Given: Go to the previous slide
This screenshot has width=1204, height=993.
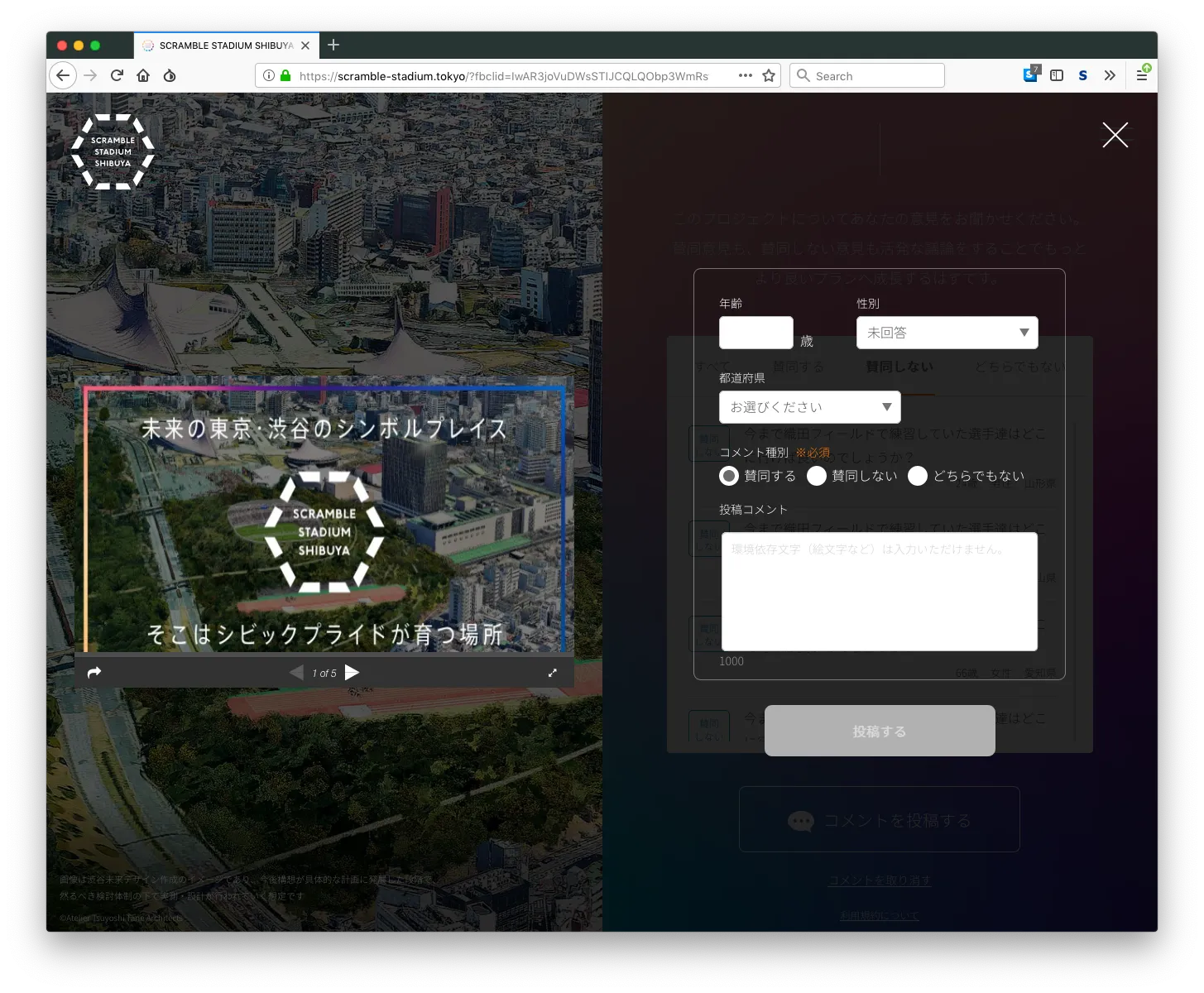Looking at the screenshot, I should click(296, 672).
